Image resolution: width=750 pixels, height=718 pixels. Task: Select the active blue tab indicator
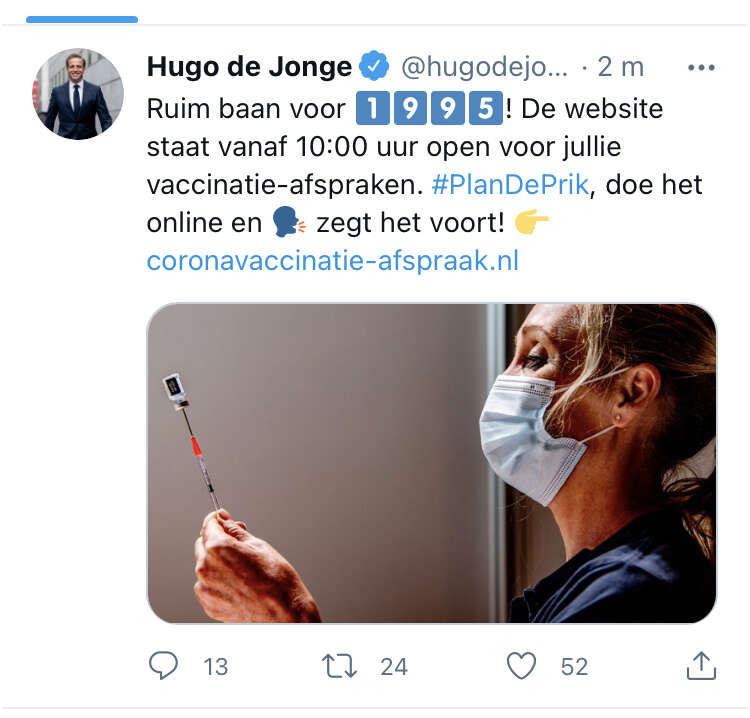click(x=82, y=19)
